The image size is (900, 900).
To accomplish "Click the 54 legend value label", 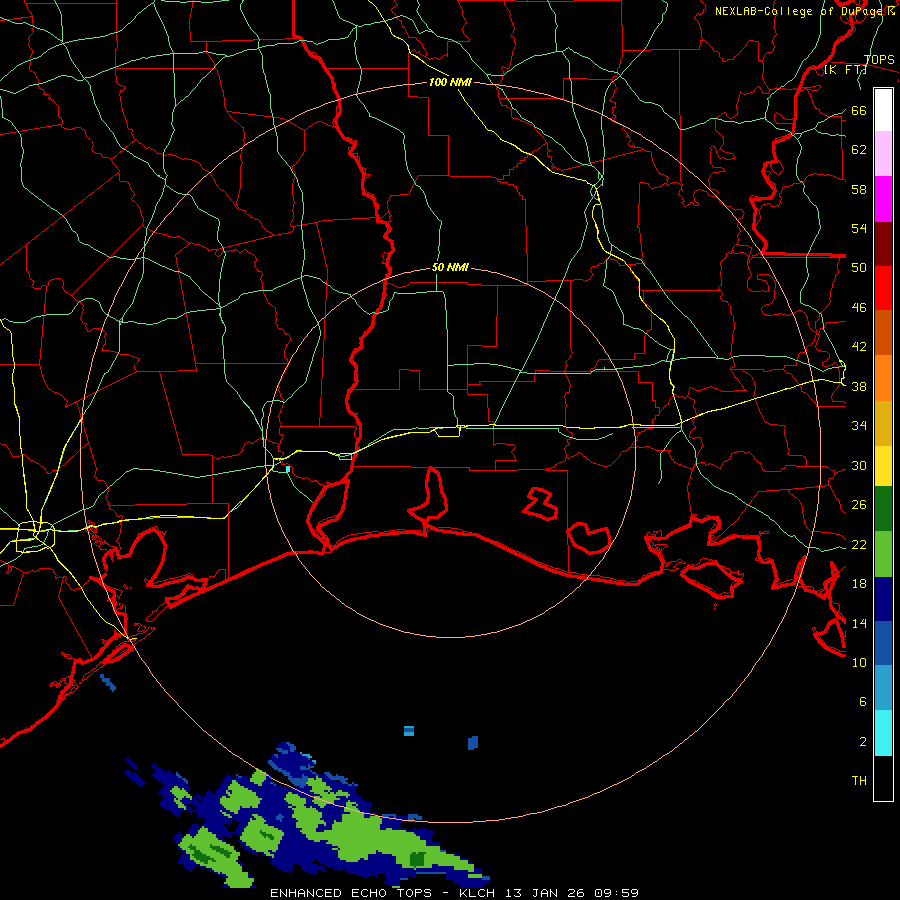I will (x=859, y=228).
